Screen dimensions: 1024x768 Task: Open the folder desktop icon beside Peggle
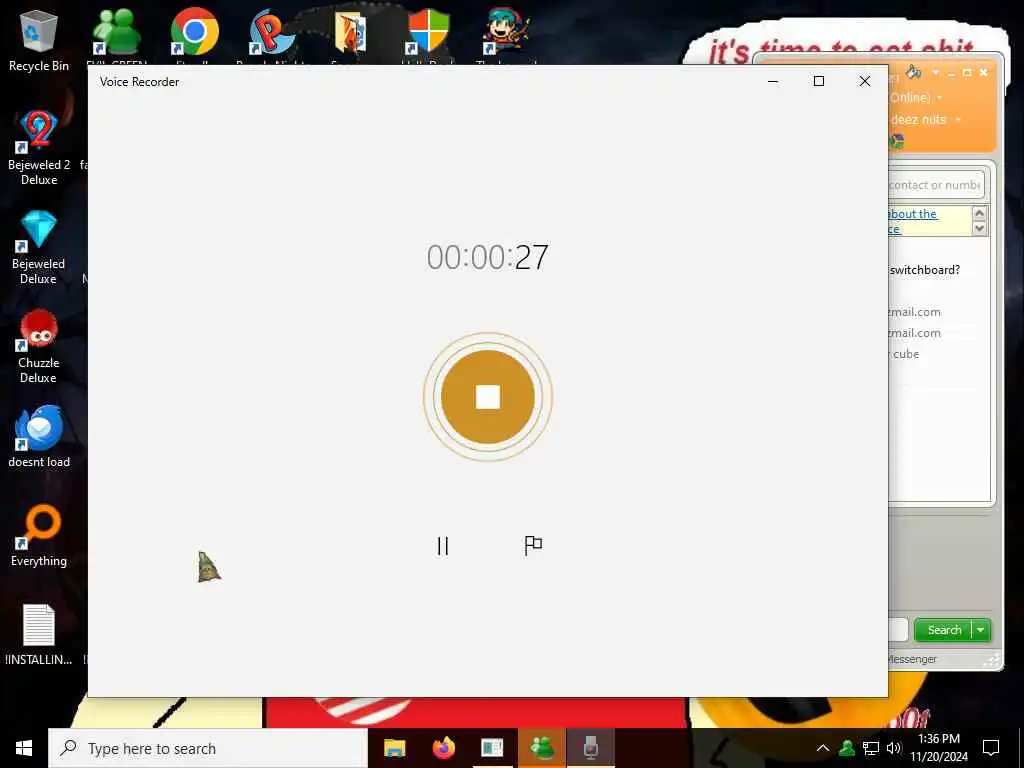(351, 33)
